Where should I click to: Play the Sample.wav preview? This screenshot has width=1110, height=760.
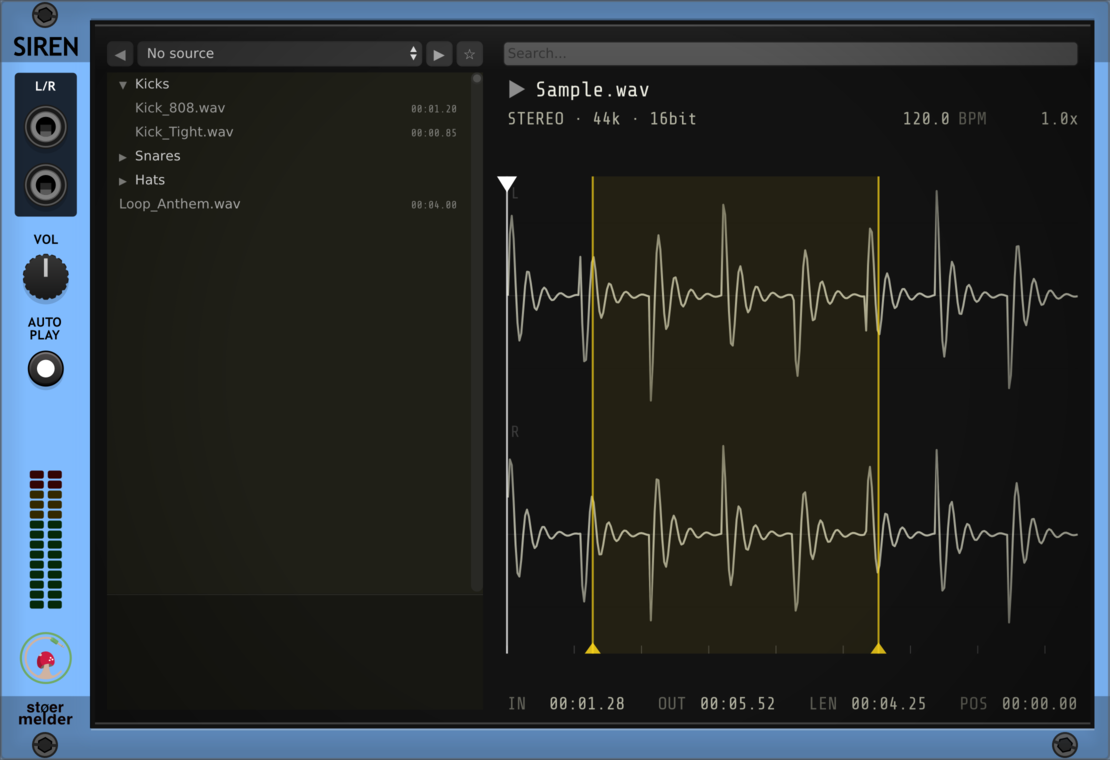point(516,89)
